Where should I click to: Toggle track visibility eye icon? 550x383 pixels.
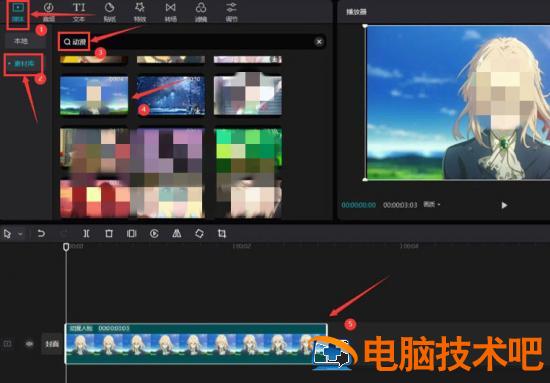[x=29, y=344]
